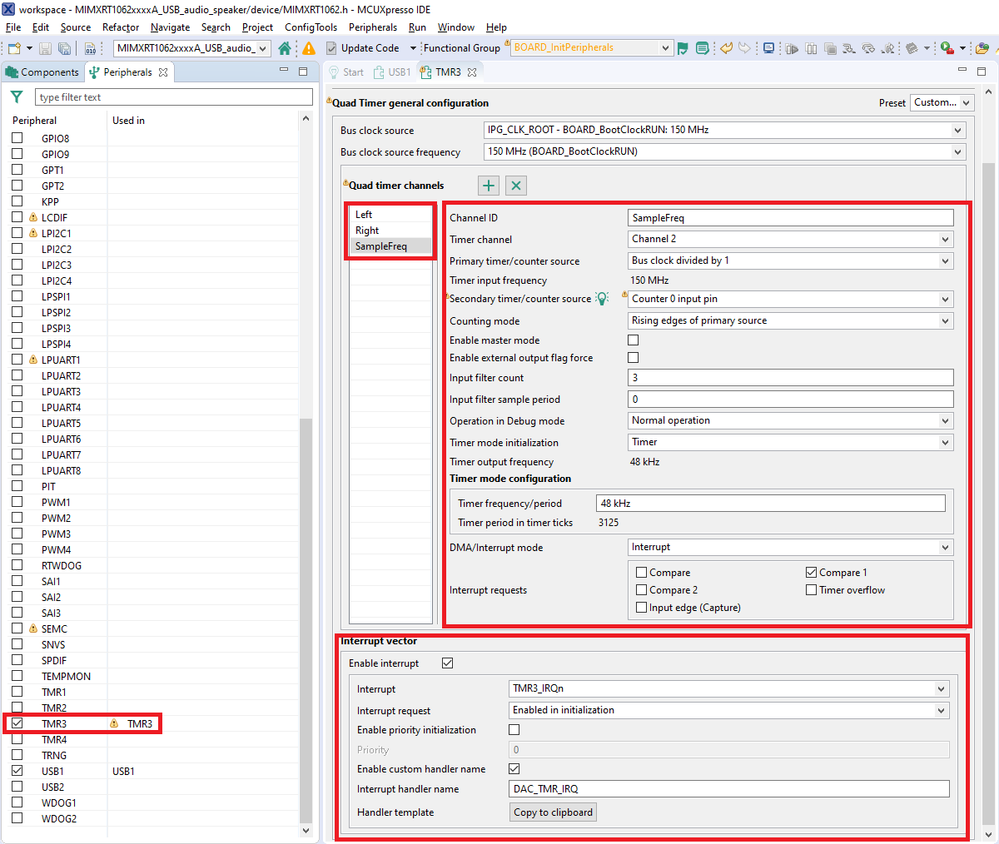Click the New wizard toolbar icon

coord(14,48)
